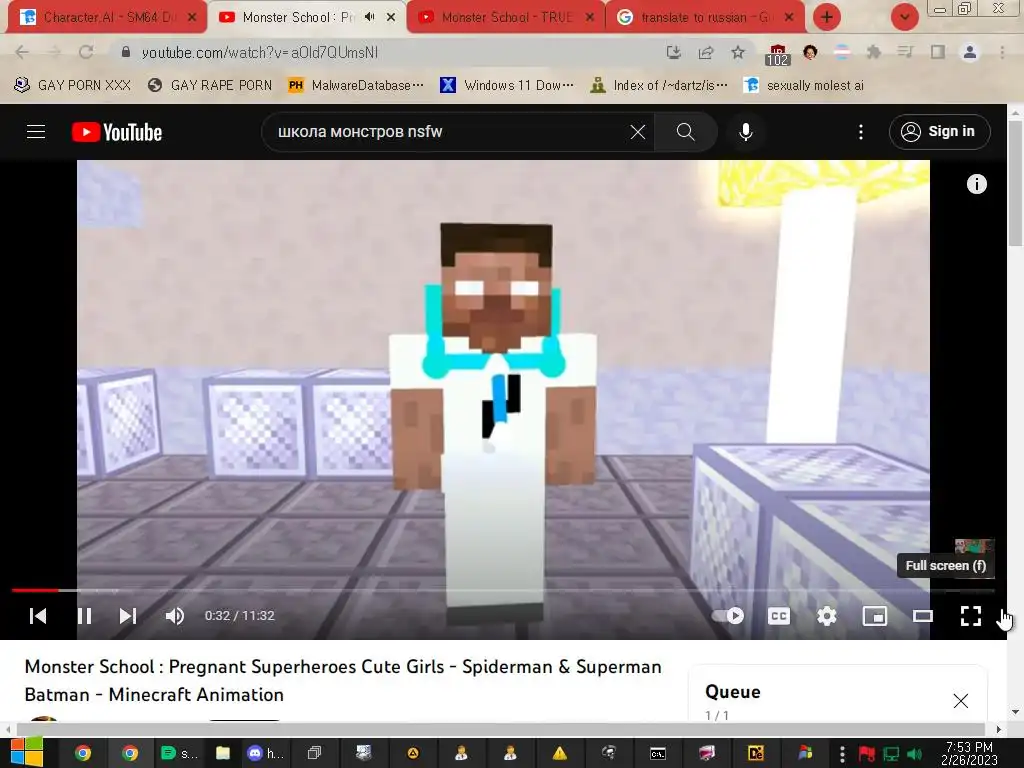1024x768 pixels.
Task: Switch to the translate to russian tab
Action: (x=704, y=17)
